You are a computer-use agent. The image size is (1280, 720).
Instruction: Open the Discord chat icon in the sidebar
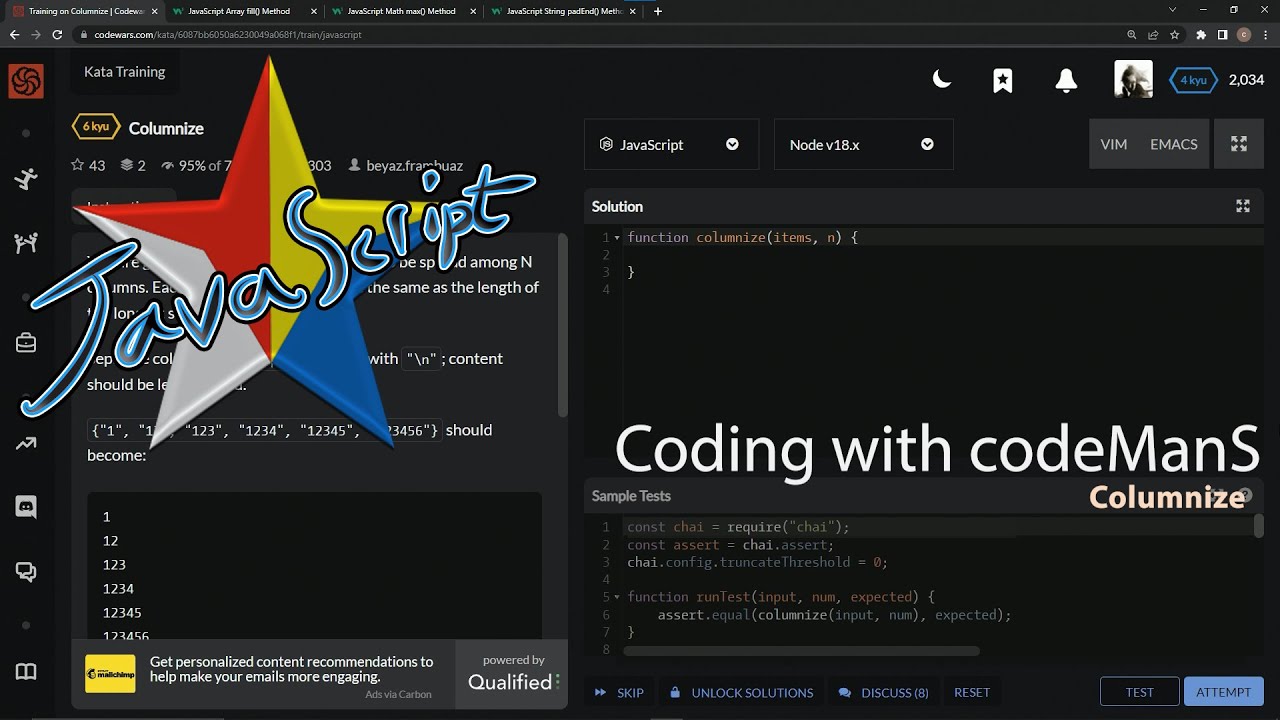26,507
